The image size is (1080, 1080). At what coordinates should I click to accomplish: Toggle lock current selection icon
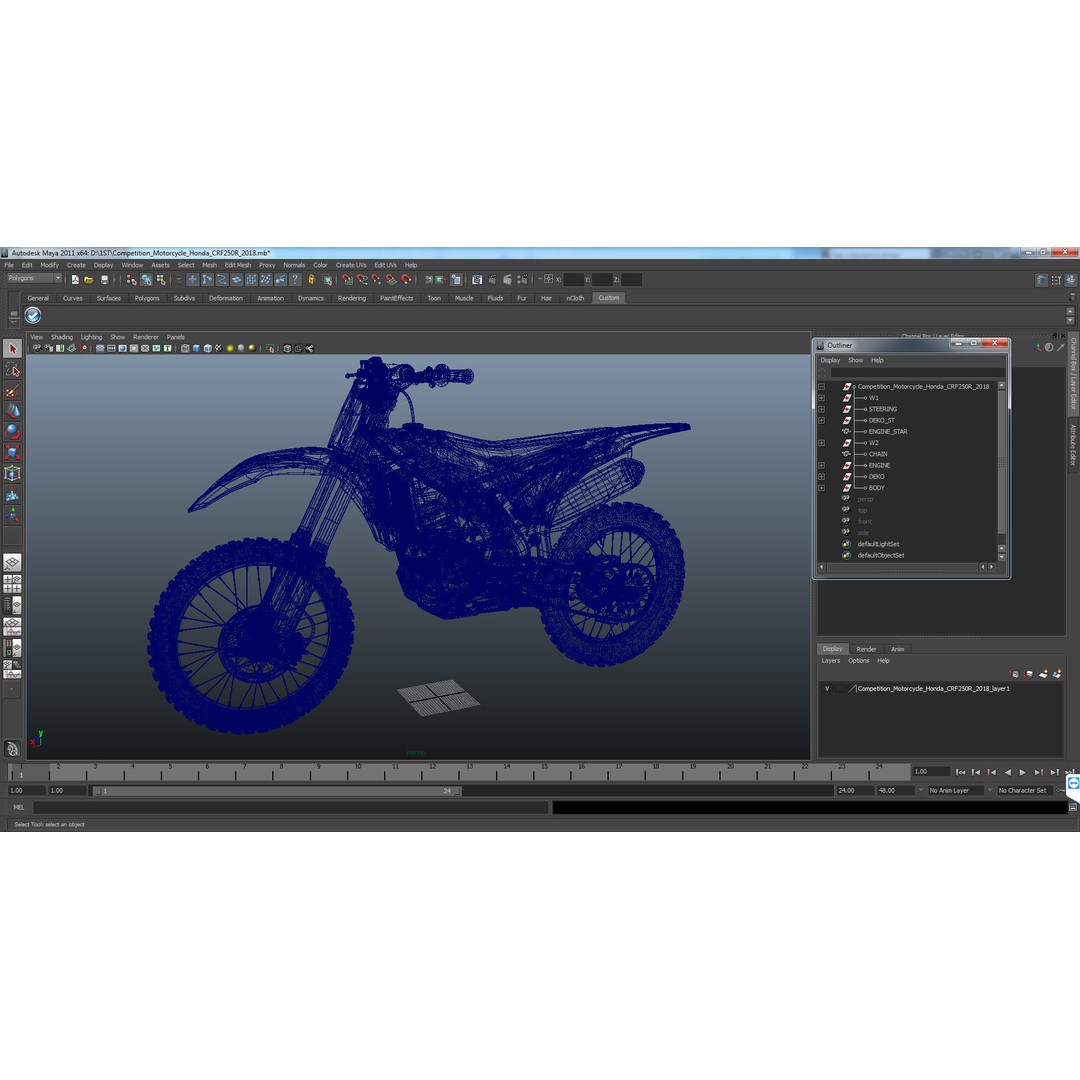[x=311, y=280]
